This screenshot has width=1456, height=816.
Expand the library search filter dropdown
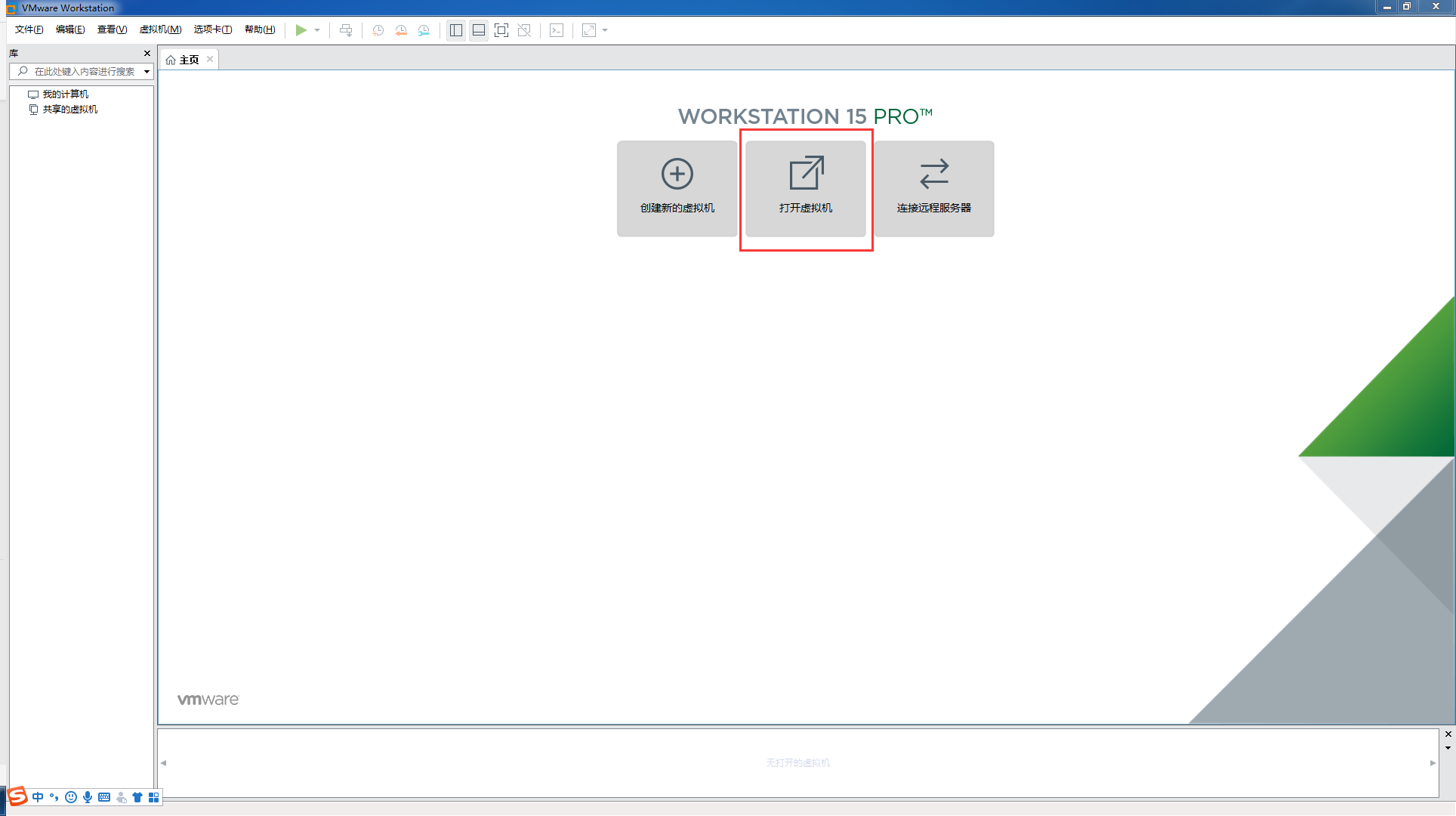tap(147, 72)
